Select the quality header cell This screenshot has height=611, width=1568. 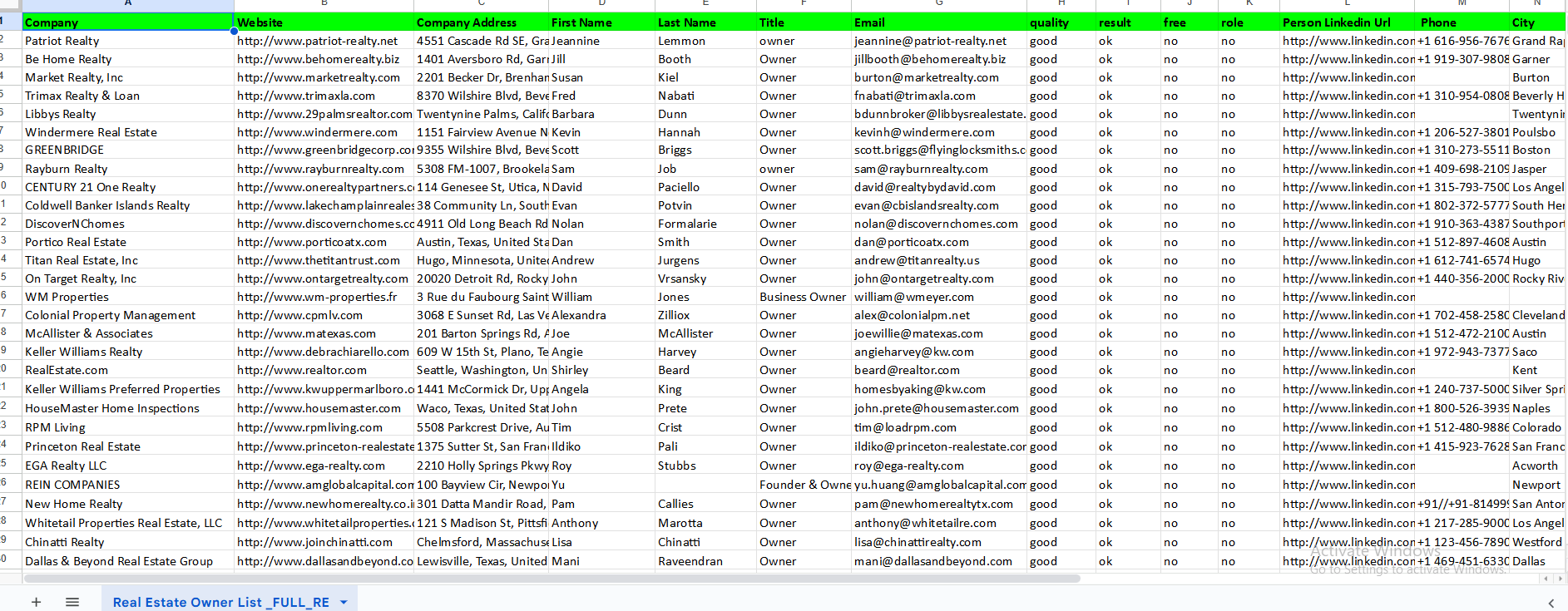click(1061, 22)
